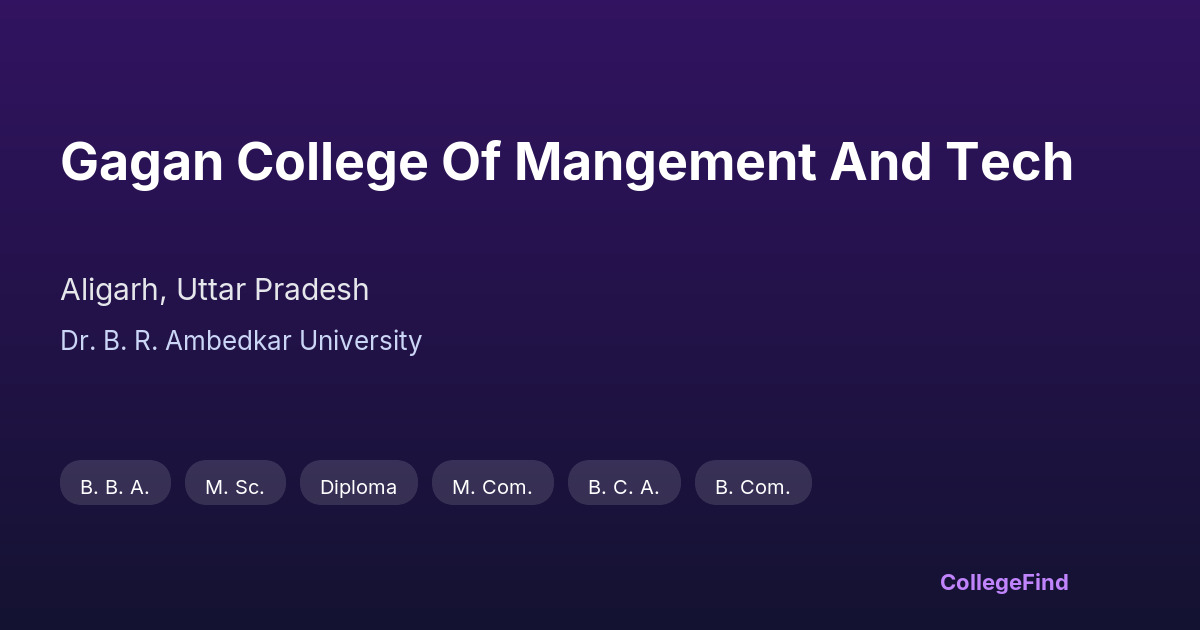Click the Gagan College Of Mangement heading
The width and height of the screenshot is (1200, 630).
(x=566, y=162)
